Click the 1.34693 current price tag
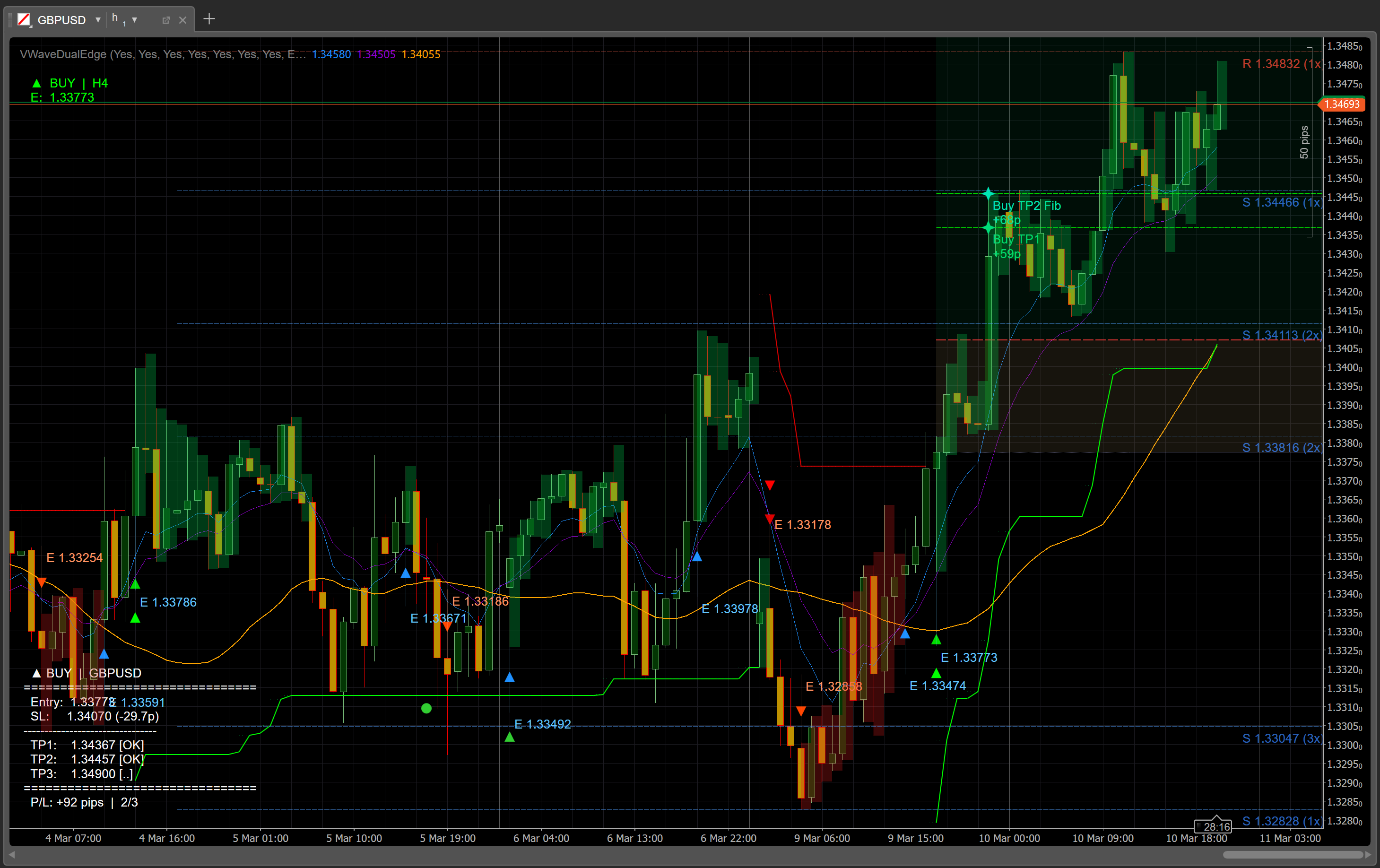 click(1341, 104)
